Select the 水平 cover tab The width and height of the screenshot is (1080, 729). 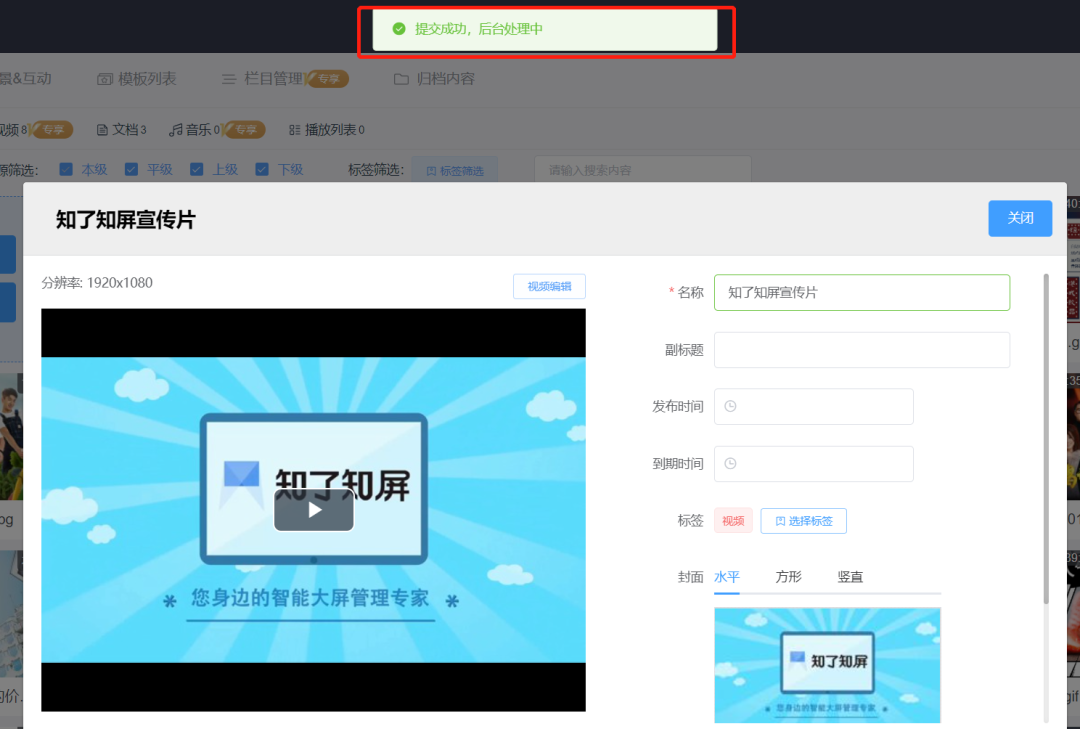pyautogui.click(x=727, y=577)
